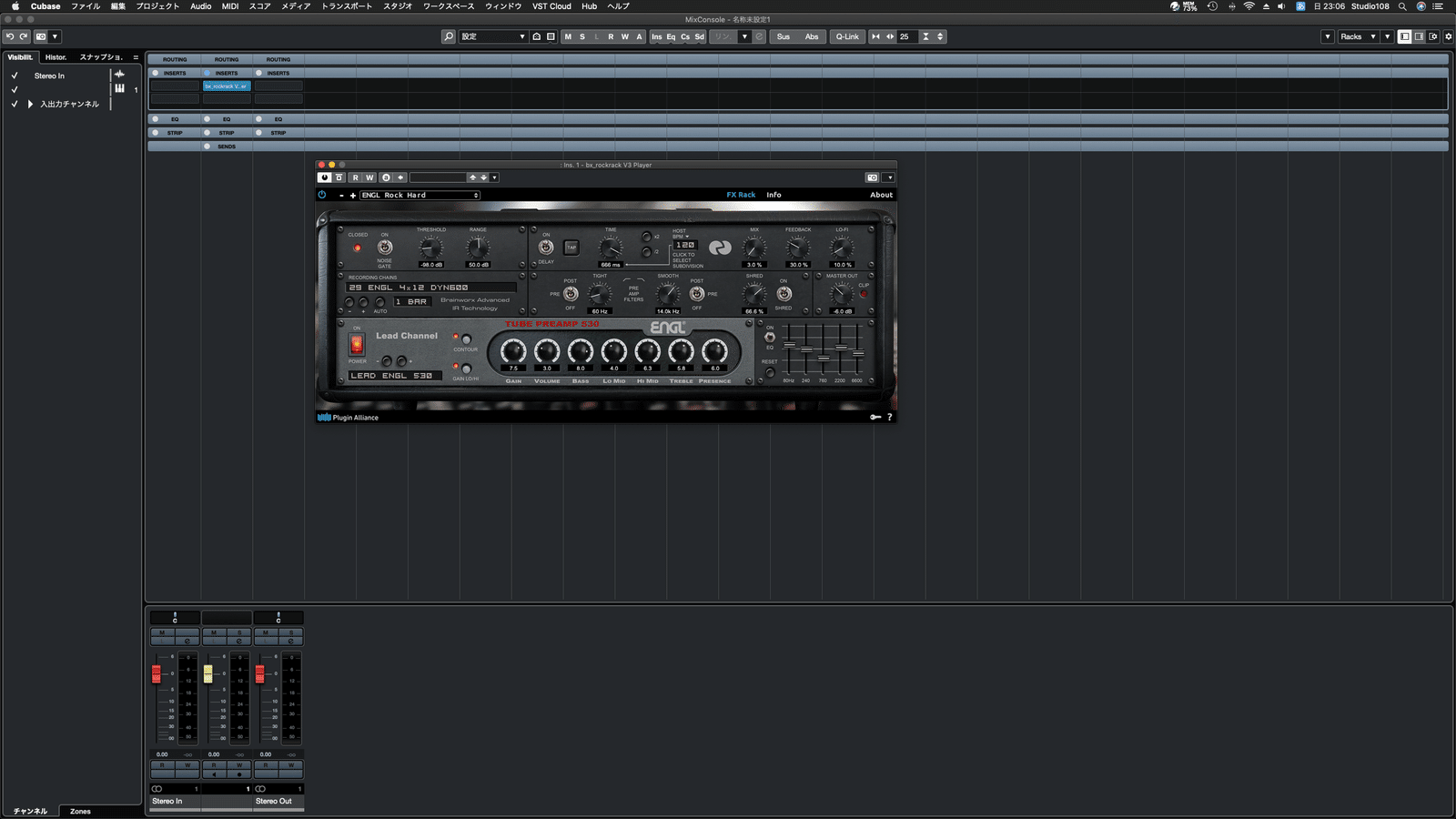Screen dimensions: 1456x819
Task: Click the 80Hz EQ slider on amp
Action: (789, 345)
